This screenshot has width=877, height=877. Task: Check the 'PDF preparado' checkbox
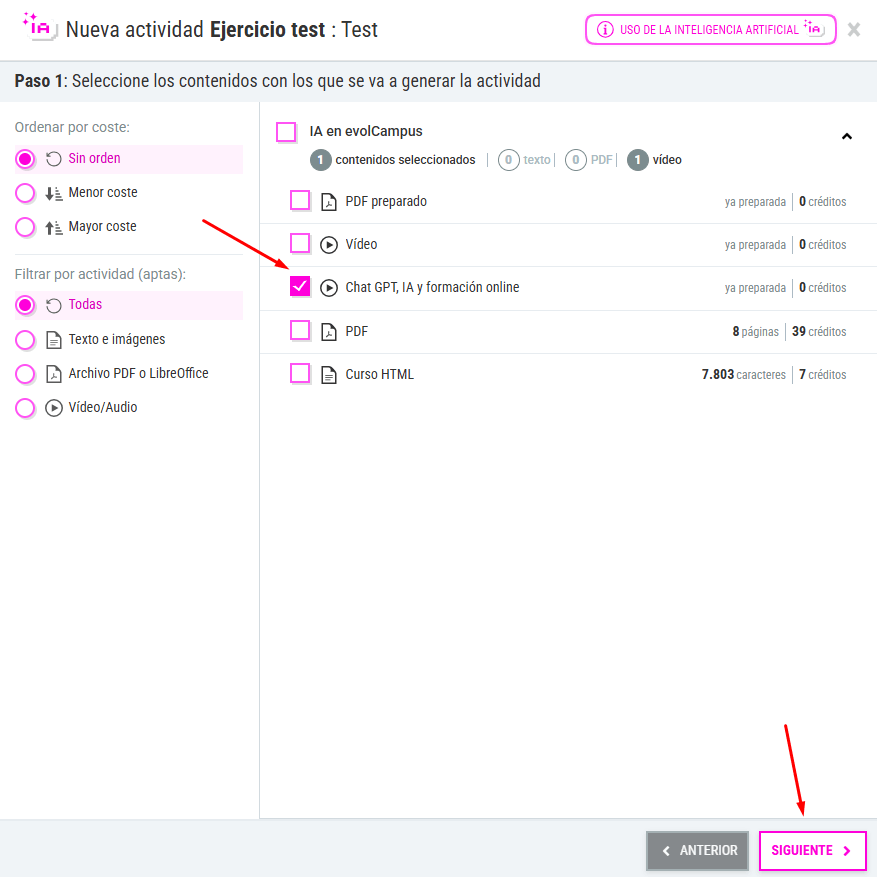[x=300, y=201]
